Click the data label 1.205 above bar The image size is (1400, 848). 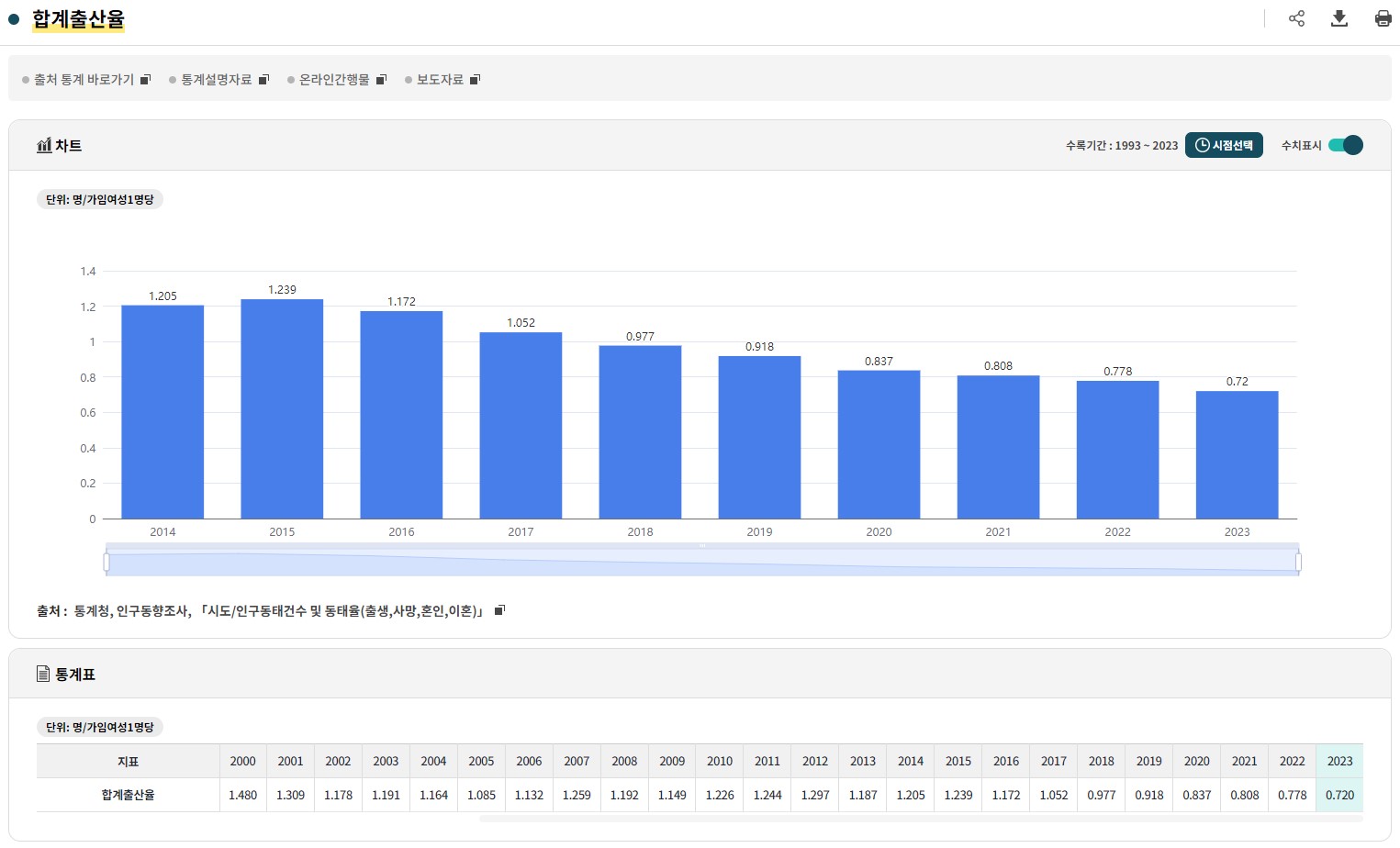click(x=162, y=296)
